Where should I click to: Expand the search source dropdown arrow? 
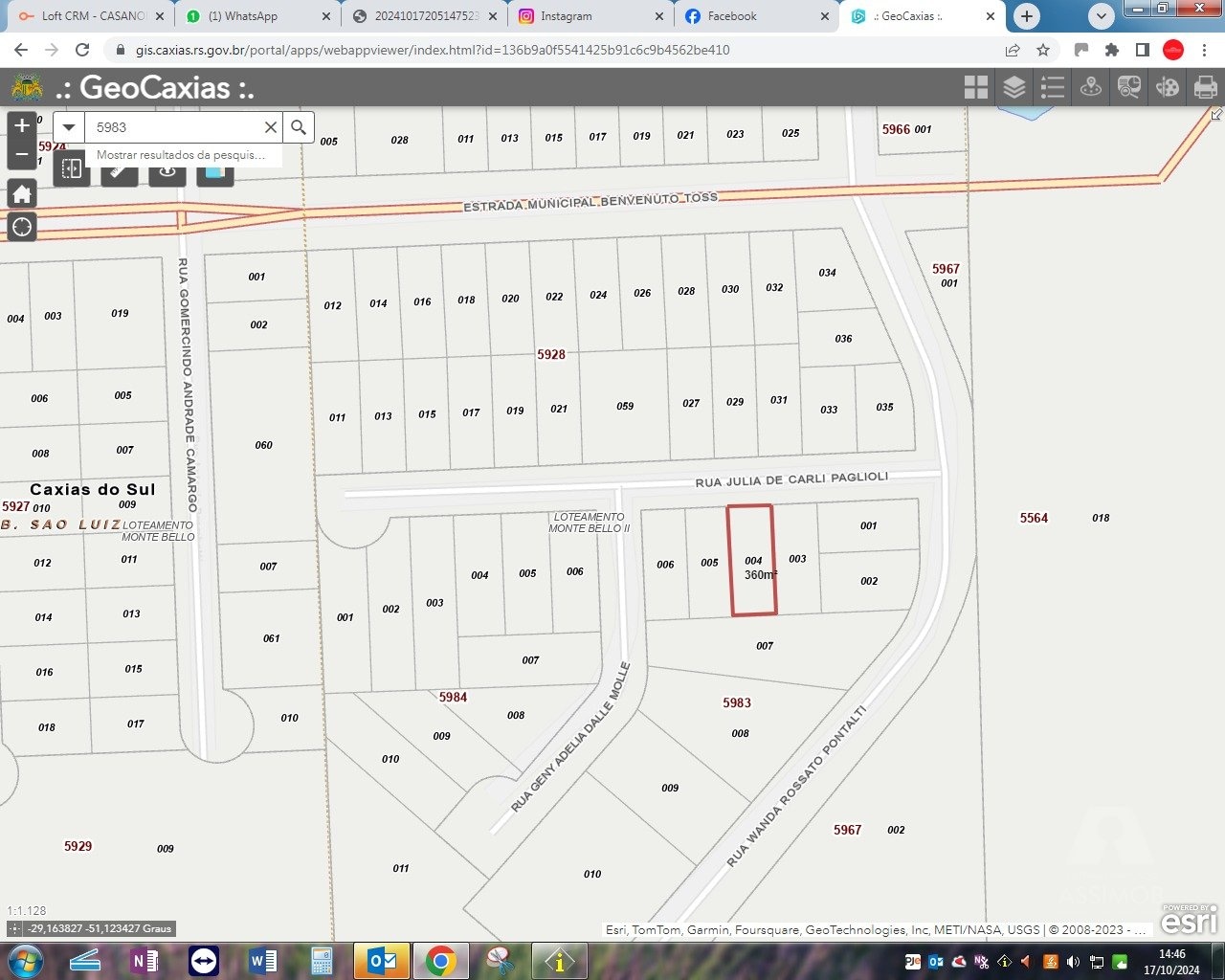(x=69, y=127)
